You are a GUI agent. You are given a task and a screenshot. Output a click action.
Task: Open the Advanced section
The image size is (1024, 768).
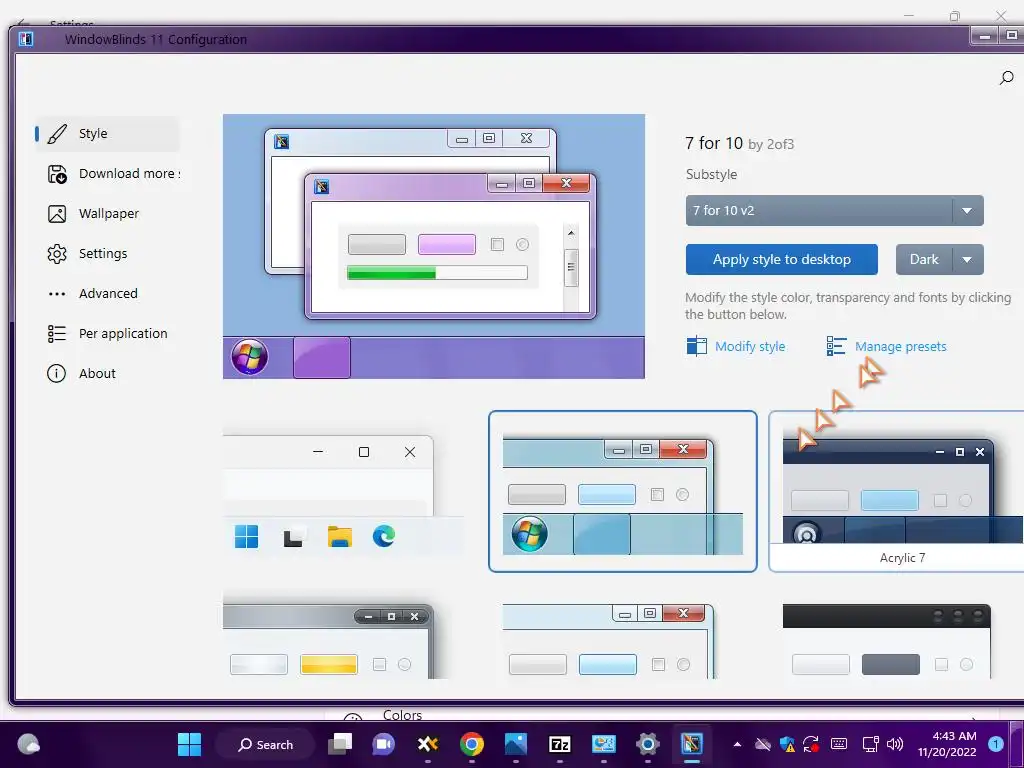click(108, 293)
